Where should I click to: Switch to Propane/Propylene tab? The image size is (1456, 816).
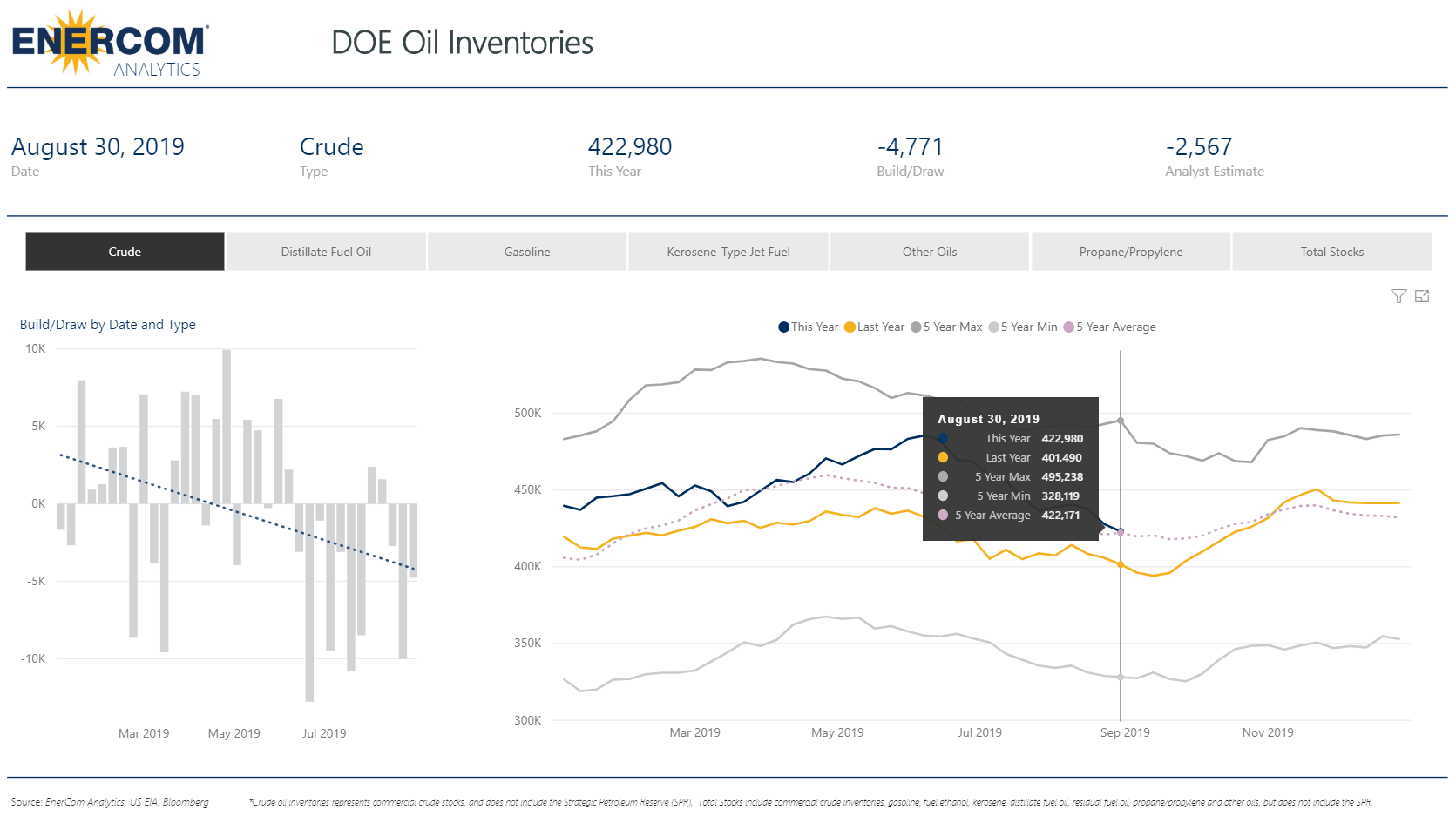click(1131, 252)
